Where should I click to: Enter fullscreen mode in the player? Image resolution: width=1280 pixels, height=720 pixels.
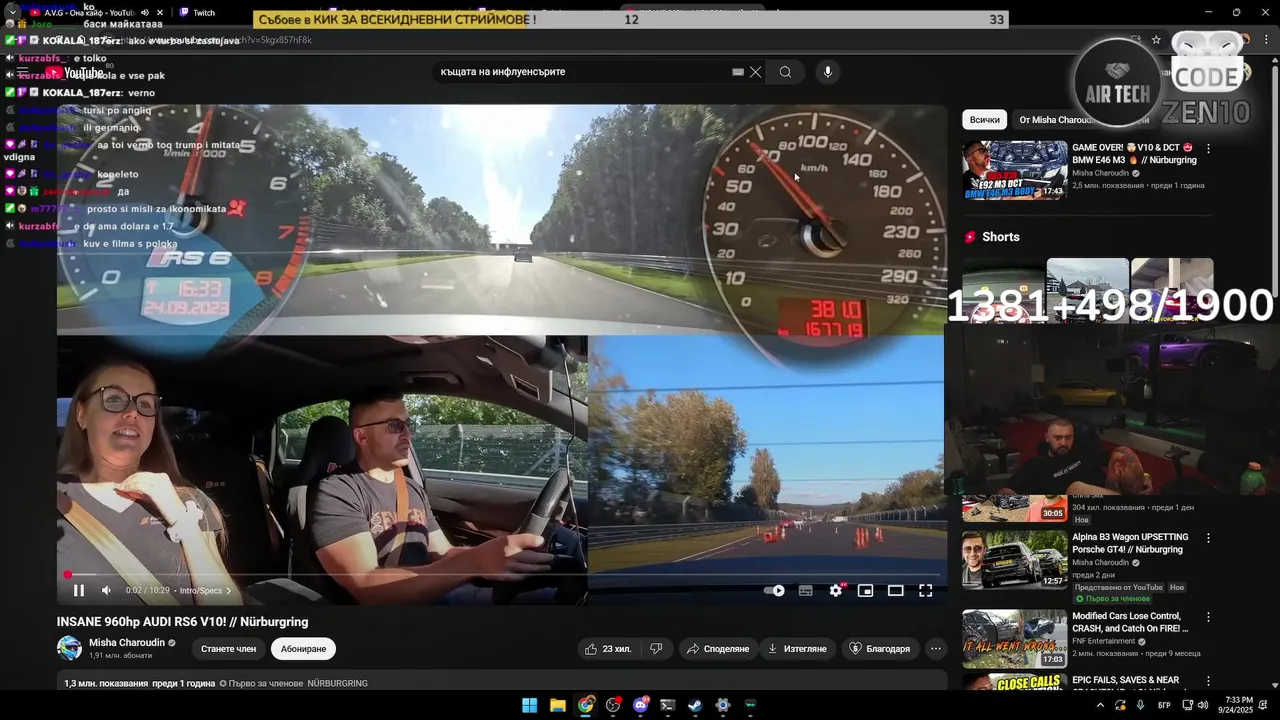point(926,590)
